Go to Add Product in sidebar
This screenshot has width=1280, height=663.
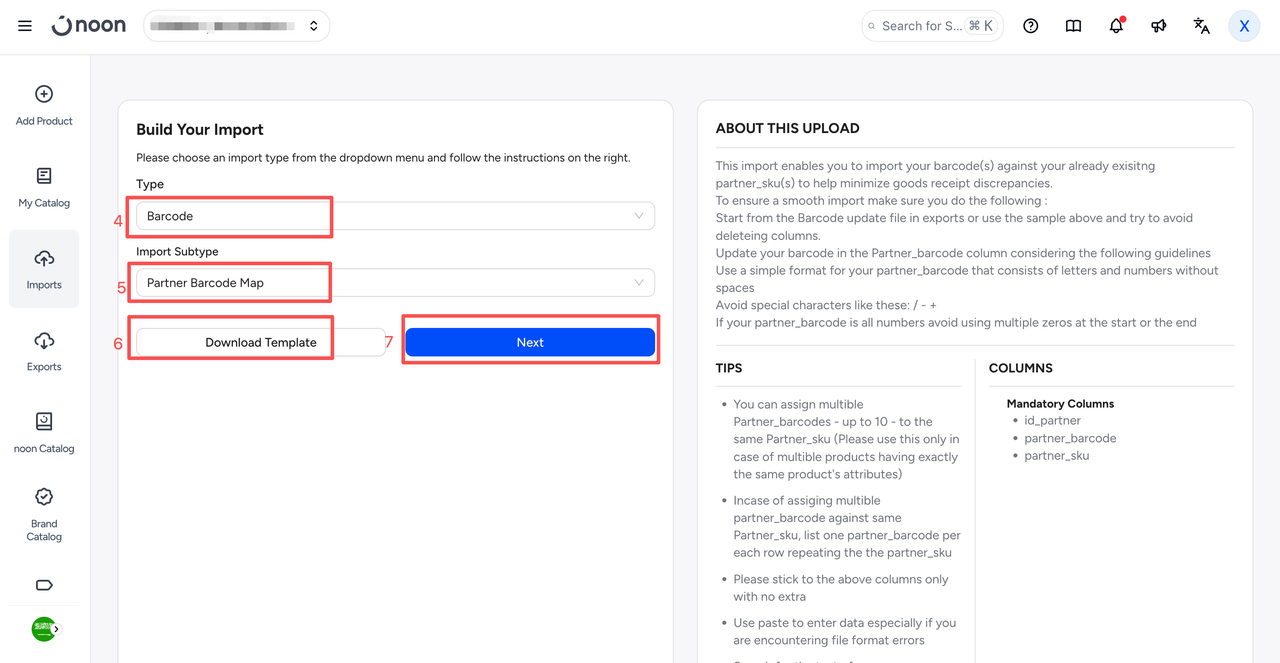coord(44,105)
